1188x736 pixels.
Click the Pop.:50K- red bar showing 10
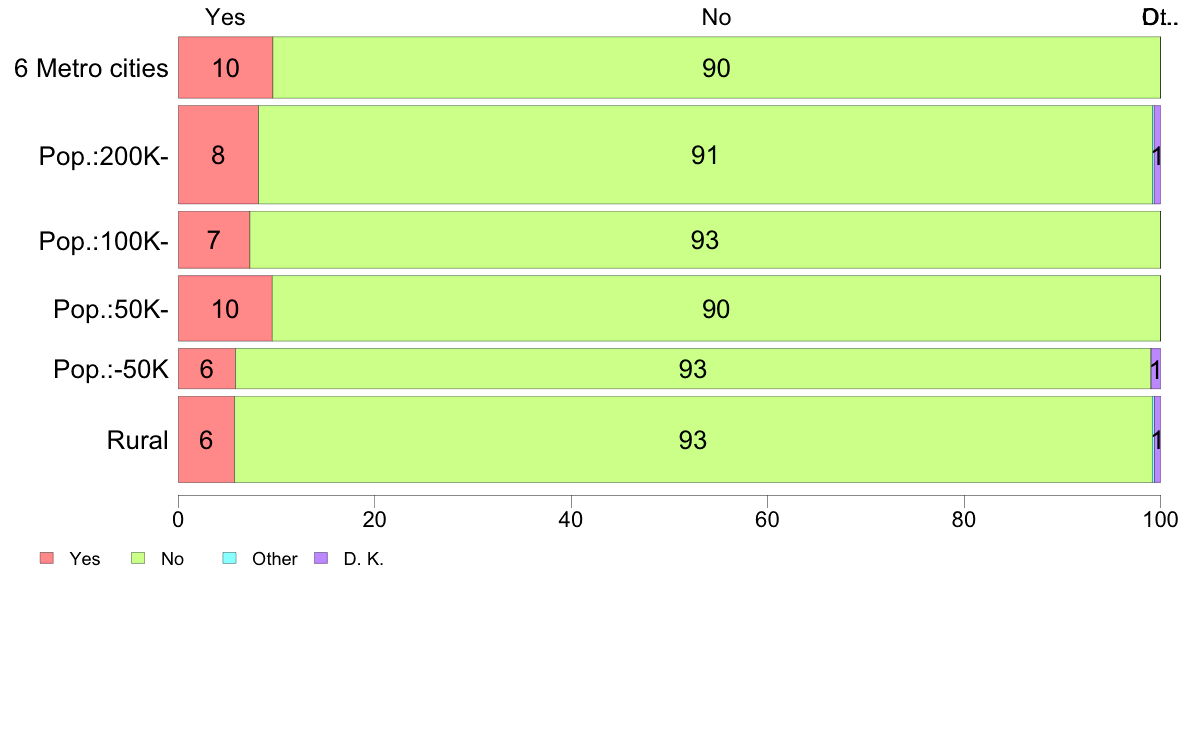click(225, 308)
